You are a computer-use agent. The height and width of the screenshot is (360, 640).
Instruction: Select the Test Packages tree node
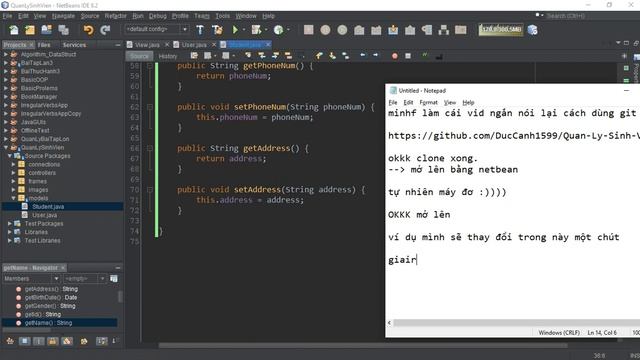point(44,224)
